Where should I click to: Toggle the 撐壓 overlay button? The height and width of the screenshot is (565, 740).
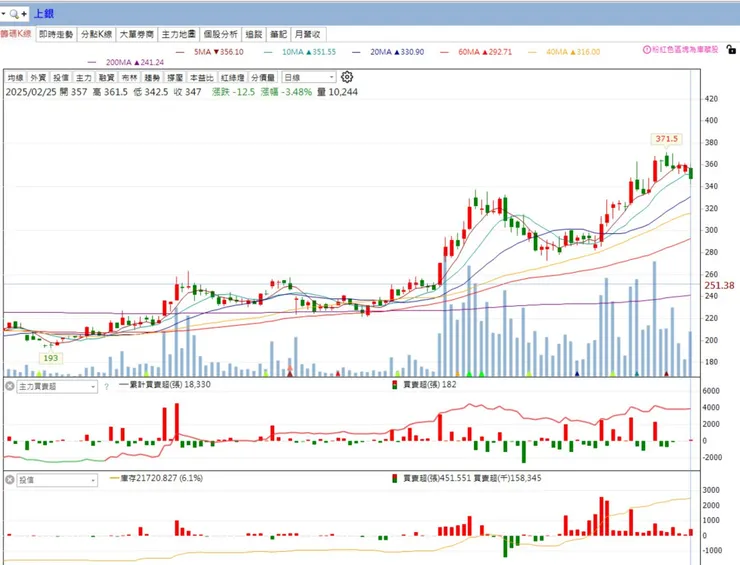(175, 77)
